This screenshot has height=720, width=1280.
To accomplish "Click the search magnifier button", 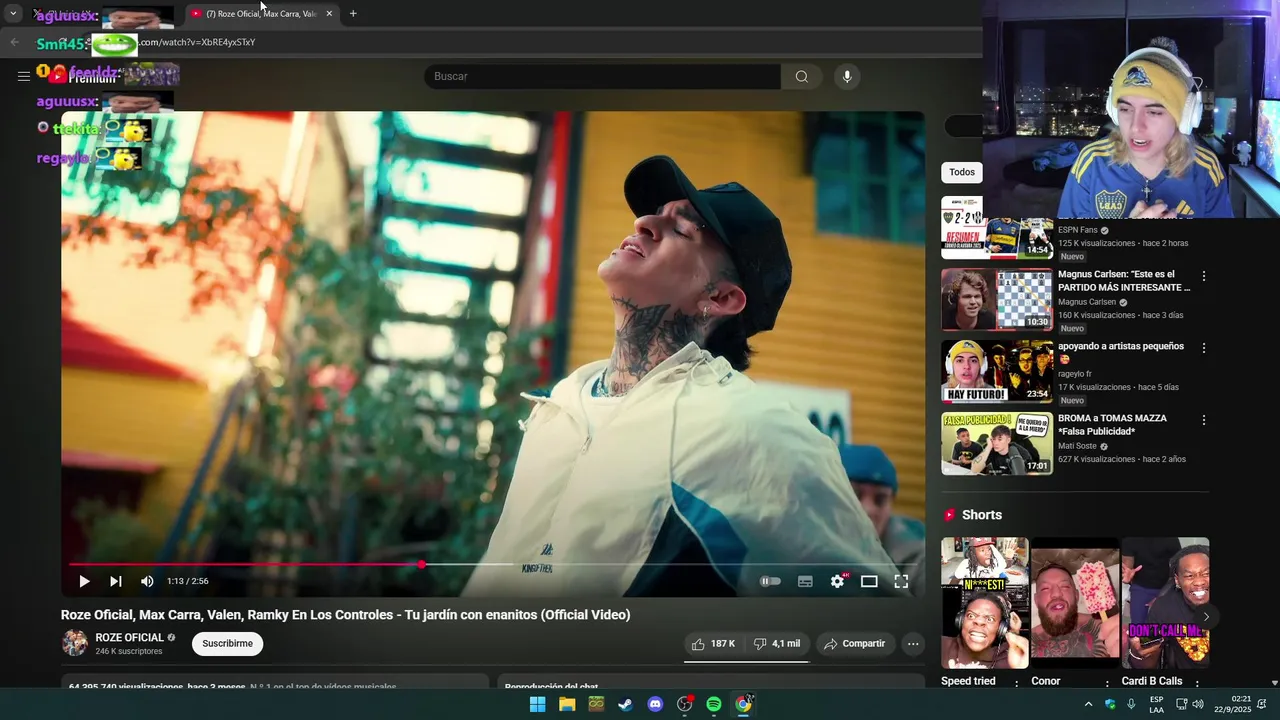I will point(802,76).
